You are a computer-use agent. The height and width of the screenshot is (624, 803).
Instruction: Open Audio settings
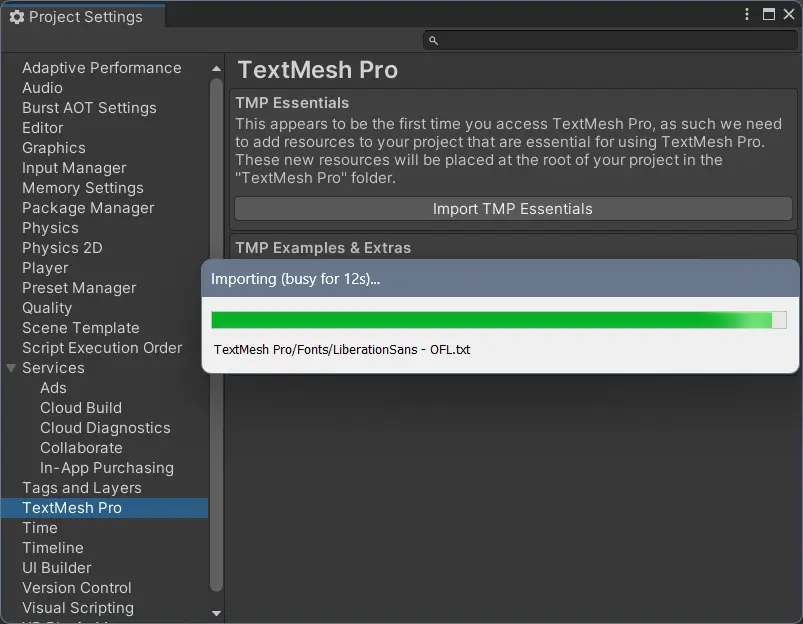point(42,88)
